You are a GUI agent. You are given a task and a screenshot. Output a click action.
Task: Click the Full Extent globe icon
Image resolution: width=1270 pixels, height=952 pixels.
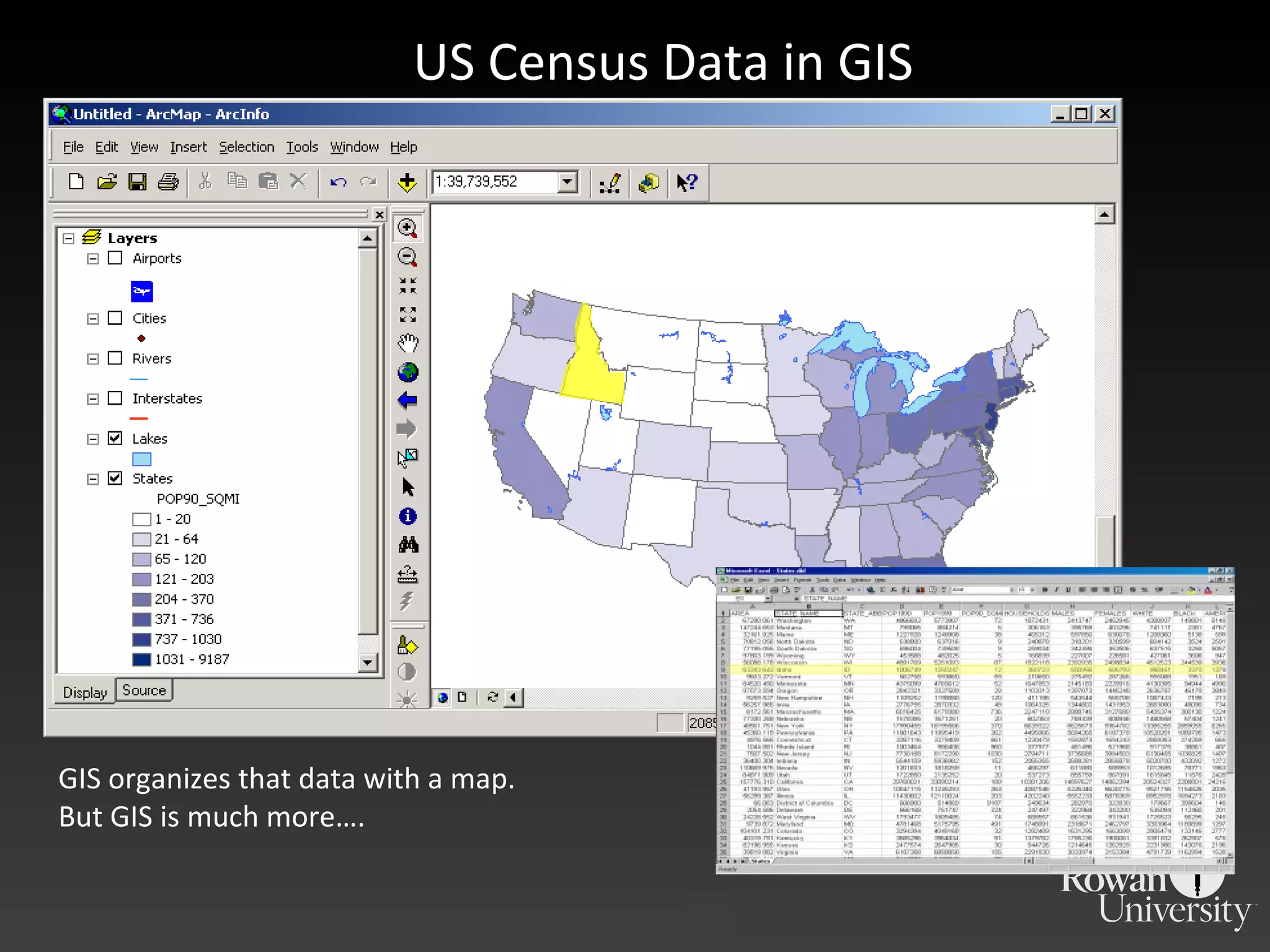pyautogui.click(x=407, y=372)
